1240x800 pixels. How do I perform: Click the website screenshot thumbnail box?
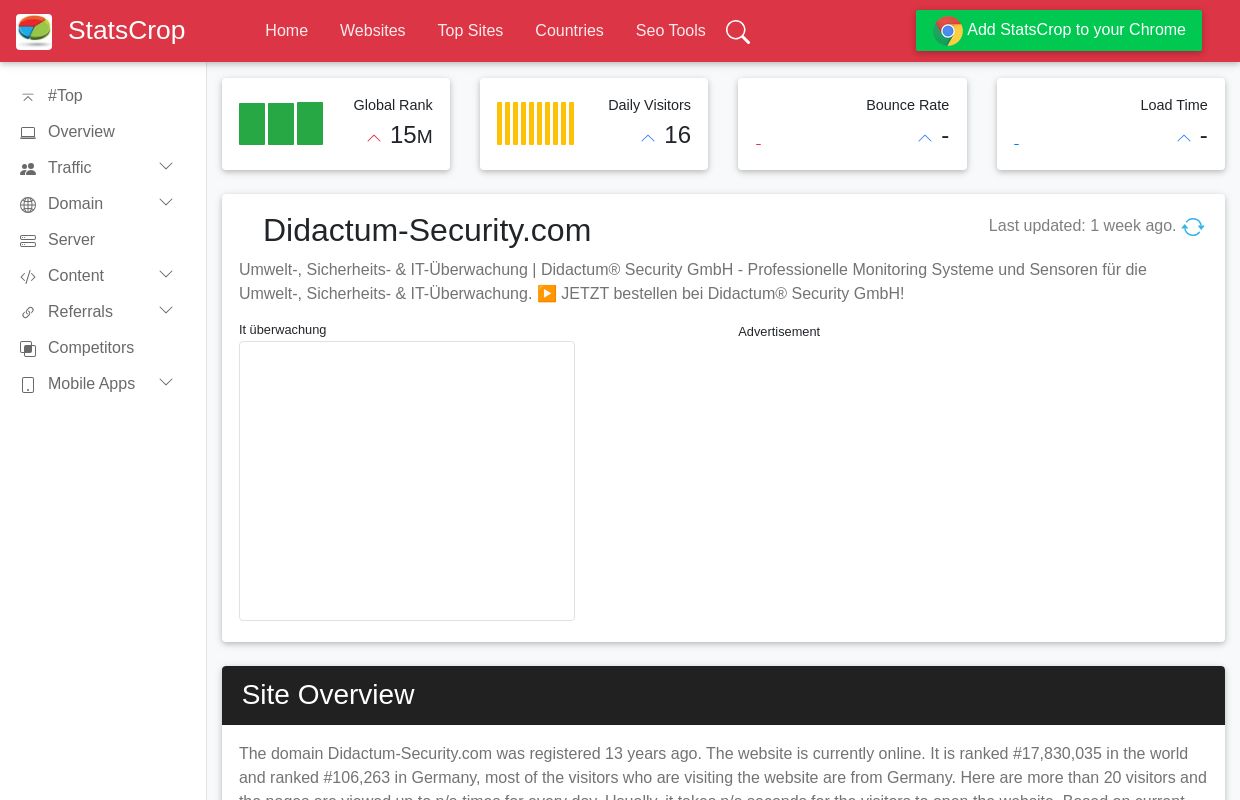click(x=407, y=481)
